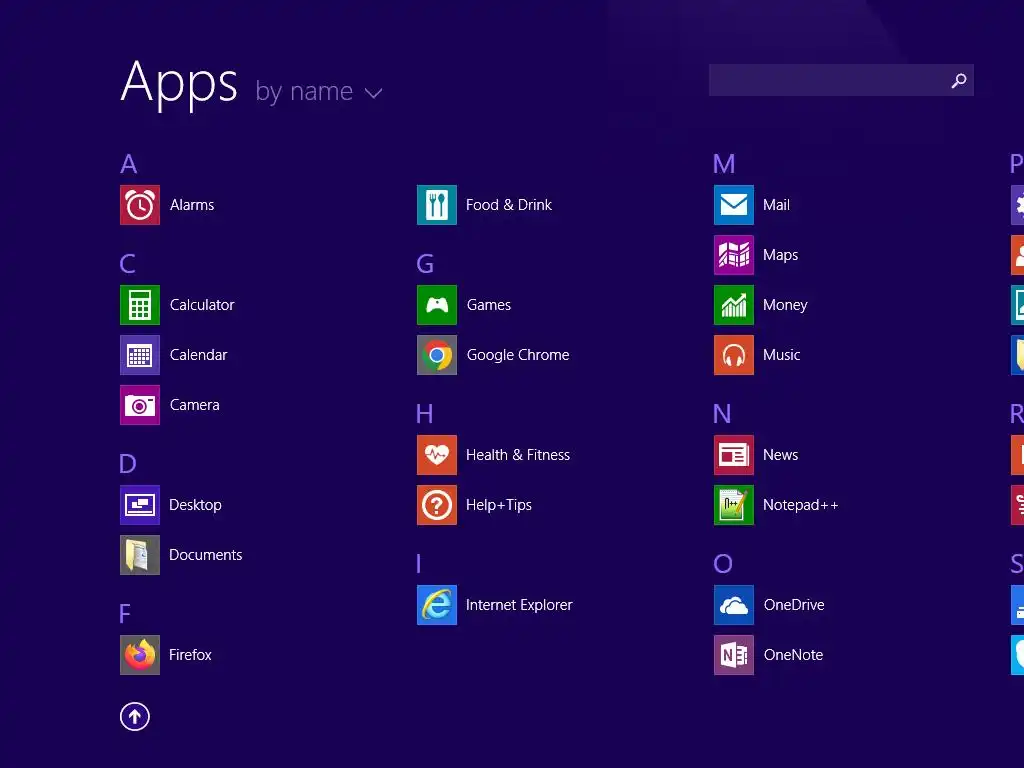The height and width of the screenshot is (768, 1024).
Task: Launch the Notepad++ icon
Action: (x=734, y=505)
